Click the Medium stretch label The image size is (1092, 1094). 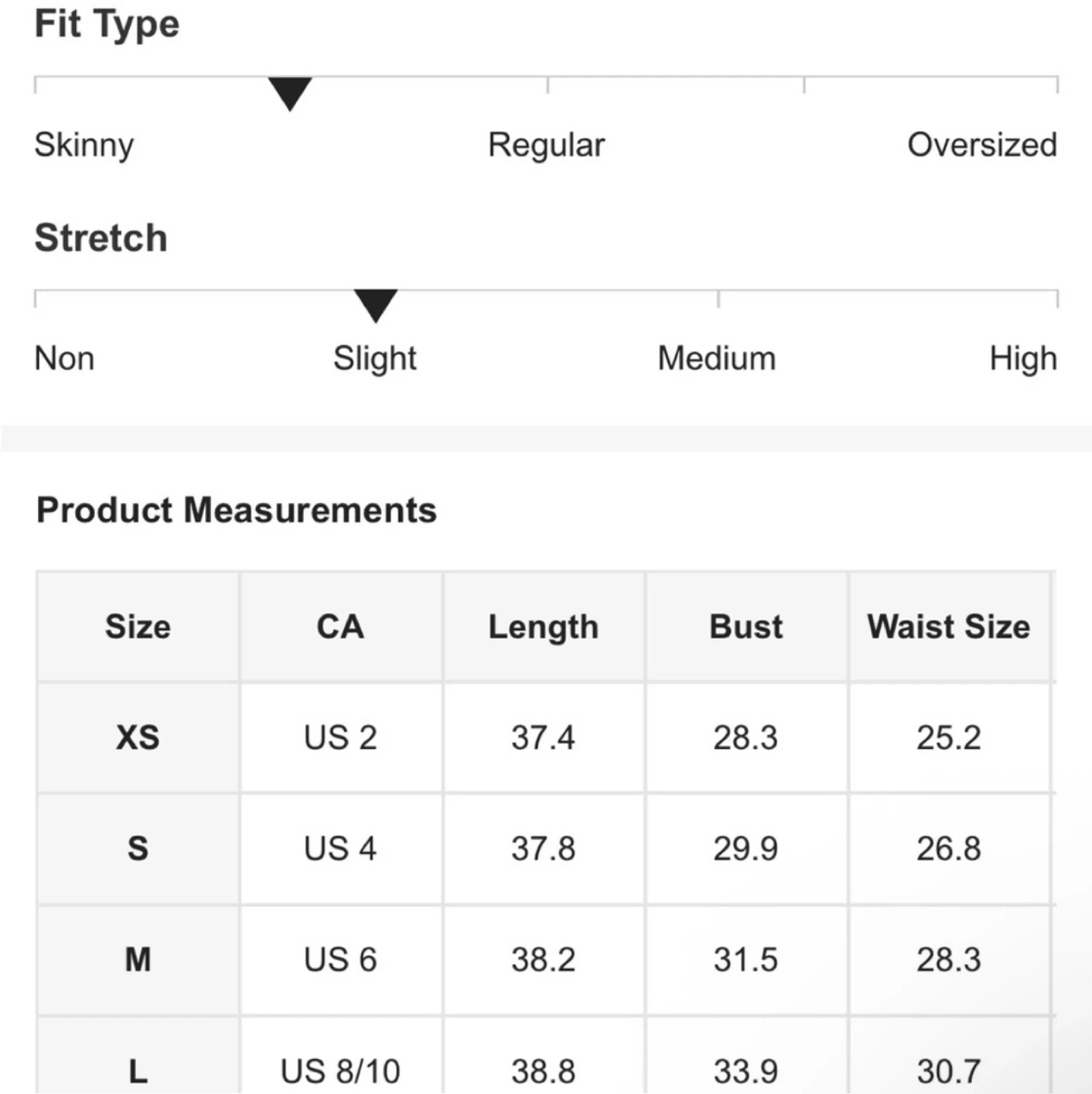(x=717, y=358)
